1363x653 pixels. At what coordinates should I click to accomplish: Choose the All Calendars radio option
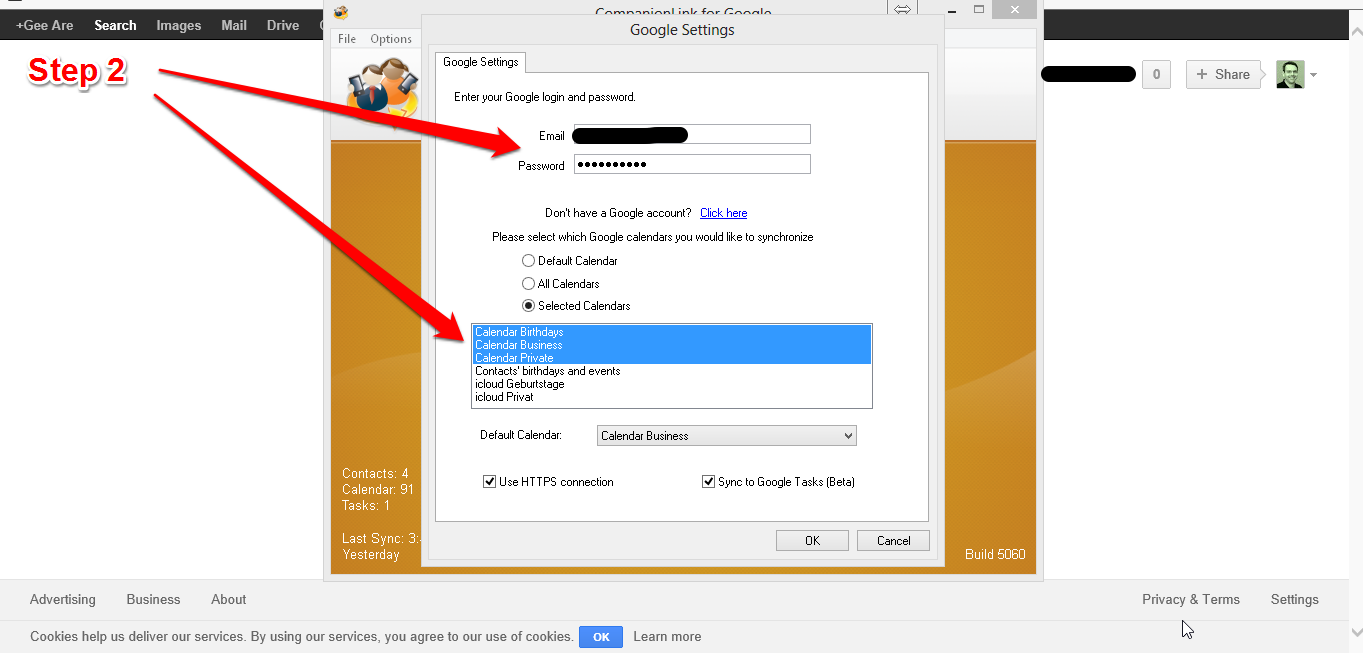tap(529, 284)
